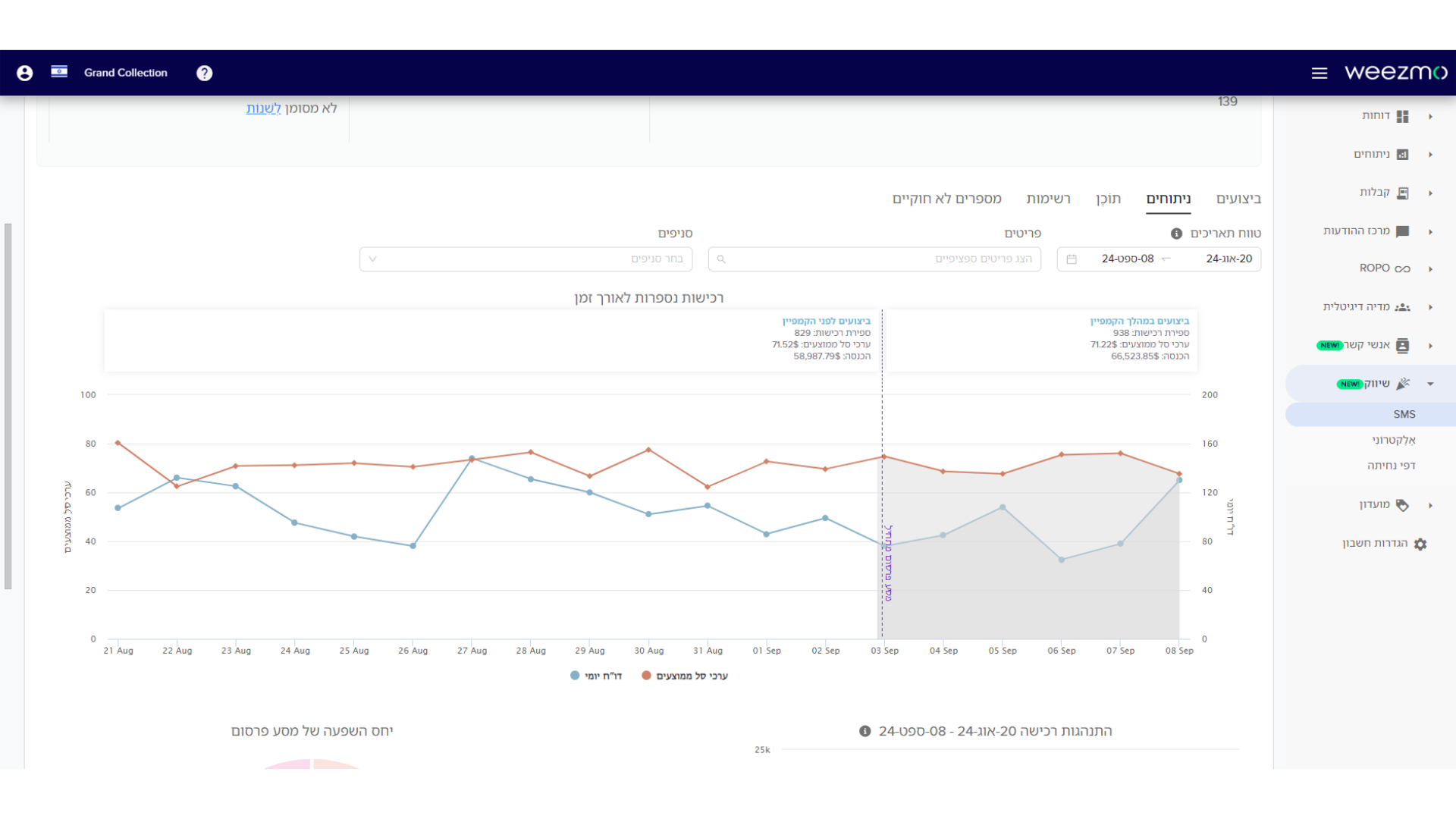Open receipts icon קבלות
The height and width of the screenshot is (819, 1456).
[x=1403, y=193]
